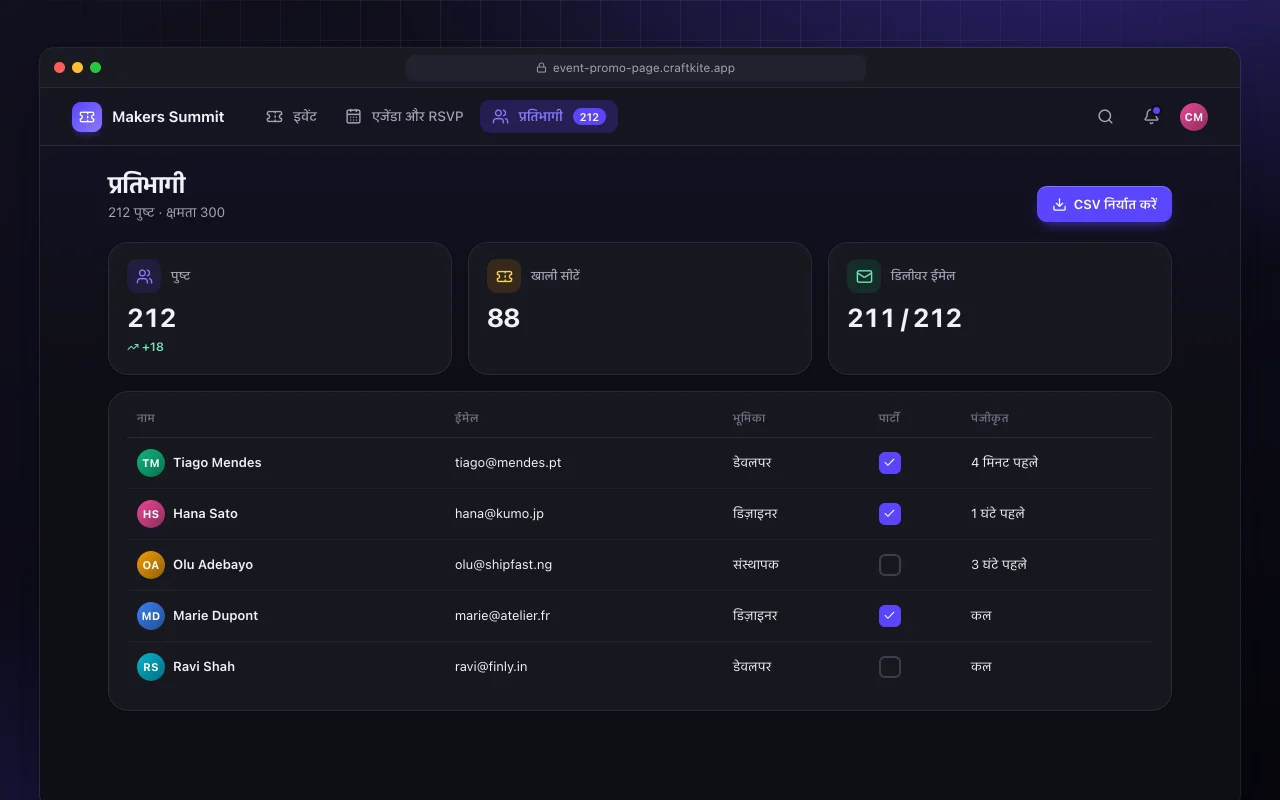Switch to the इवेंट tab
This screenshot has height=800, width=1280.
click(x=291, y=117)
